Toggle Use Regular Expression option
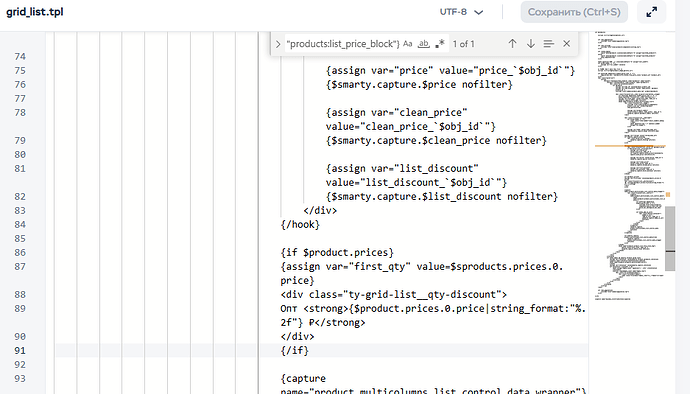 tap(440, 44)
